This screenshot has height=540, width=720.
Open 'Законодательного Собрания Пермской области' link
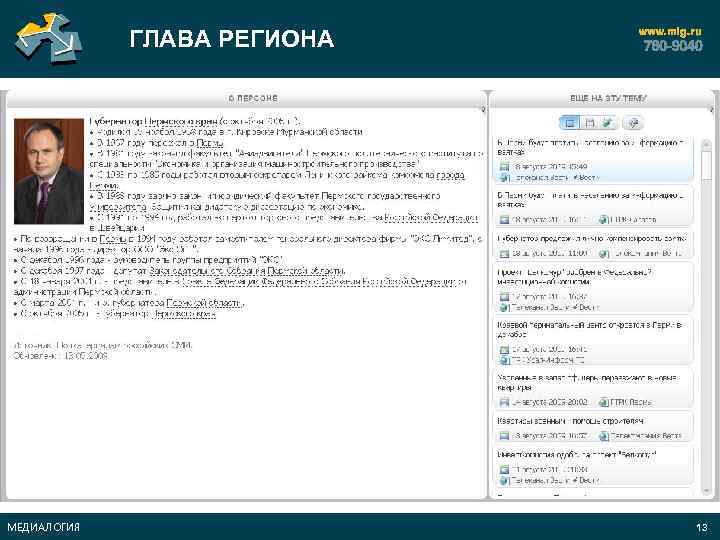pyautogui.click(x=247, y=270)
